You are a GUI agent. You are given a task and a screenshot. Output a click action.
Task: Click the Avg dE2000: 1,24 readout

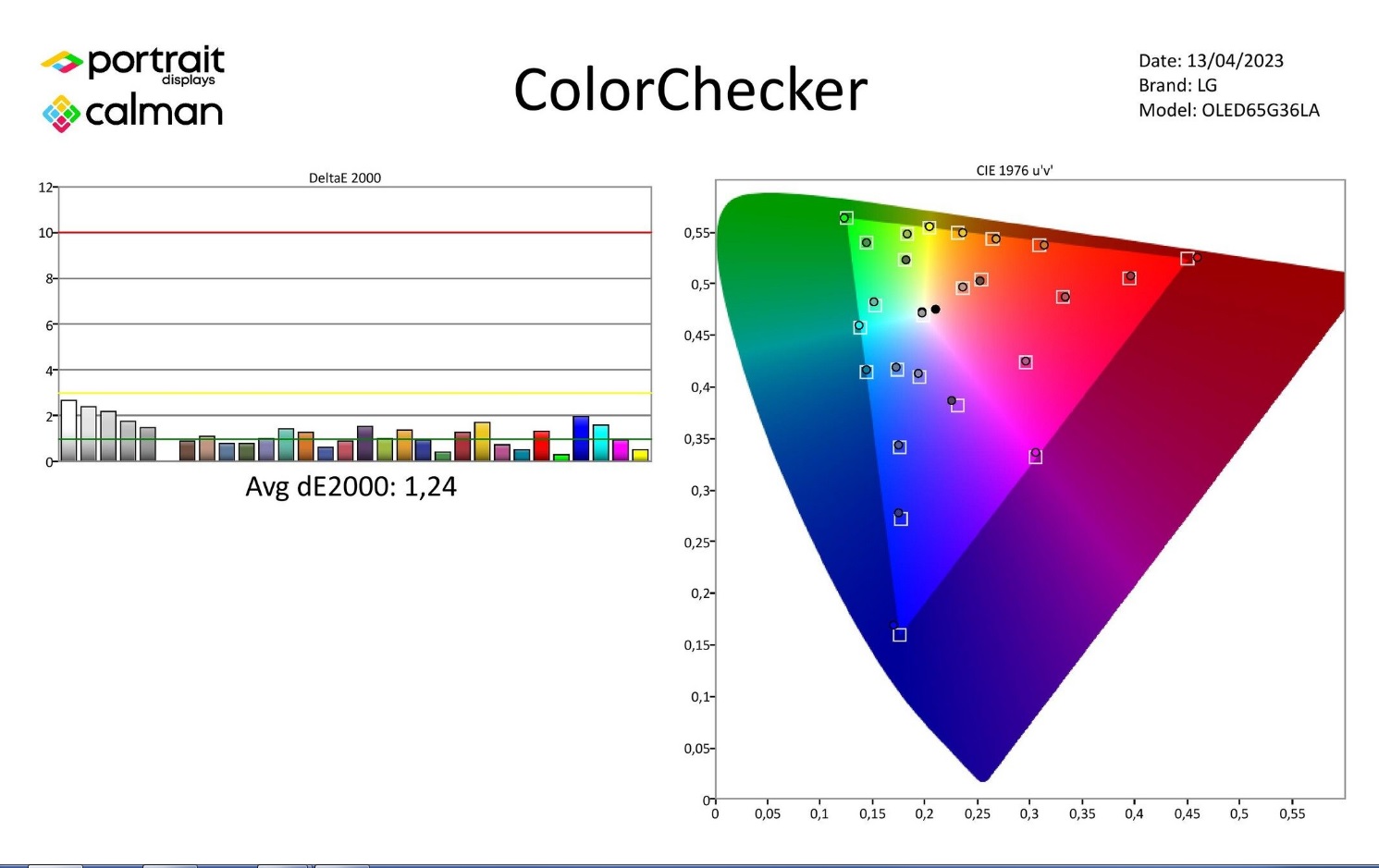pyautogui.click(x=351, y=486)
